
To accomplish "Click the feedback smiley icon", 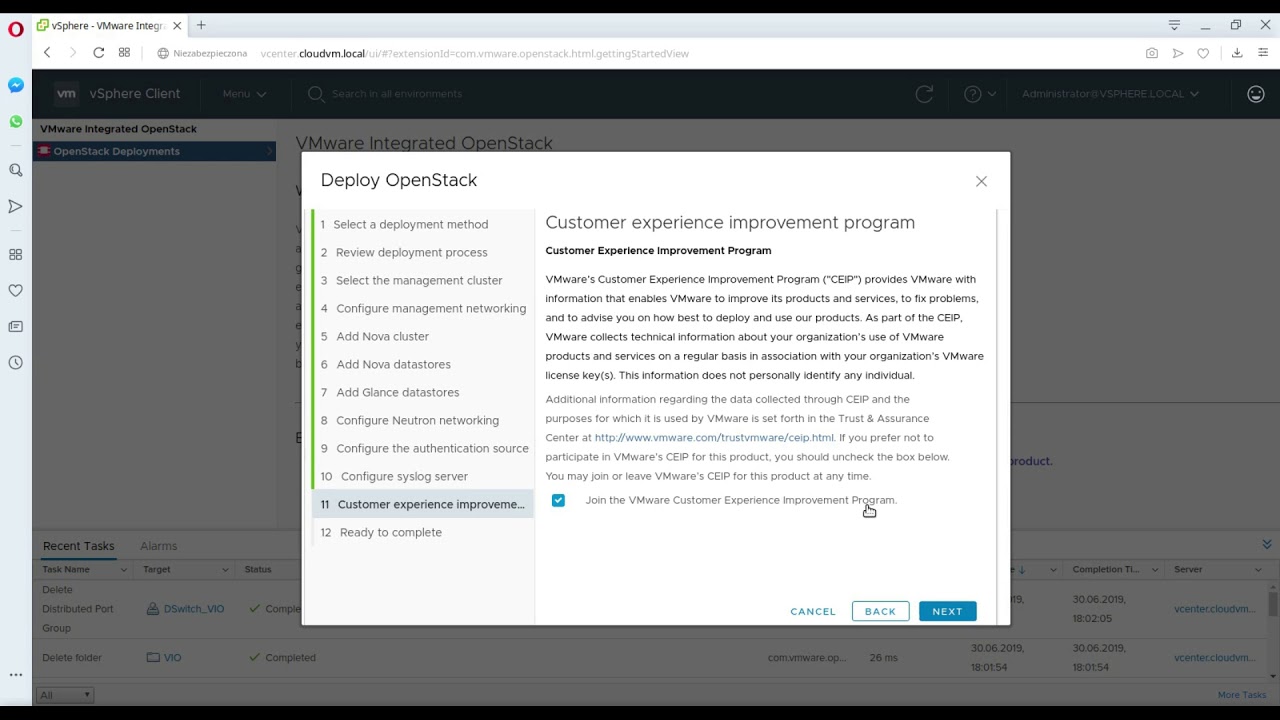I will (1256, 94).
